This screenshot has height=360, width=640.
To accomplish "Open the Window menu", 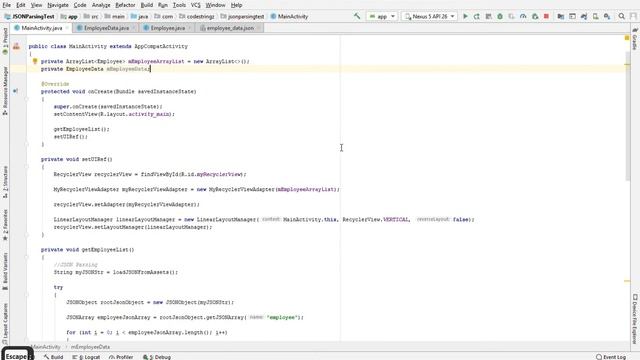I will [215, 5].
